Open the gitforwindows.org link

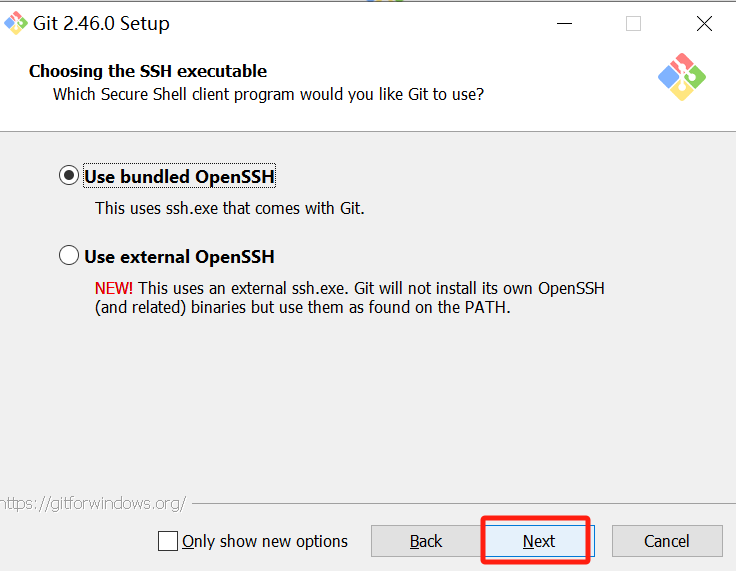coord(92,503)
